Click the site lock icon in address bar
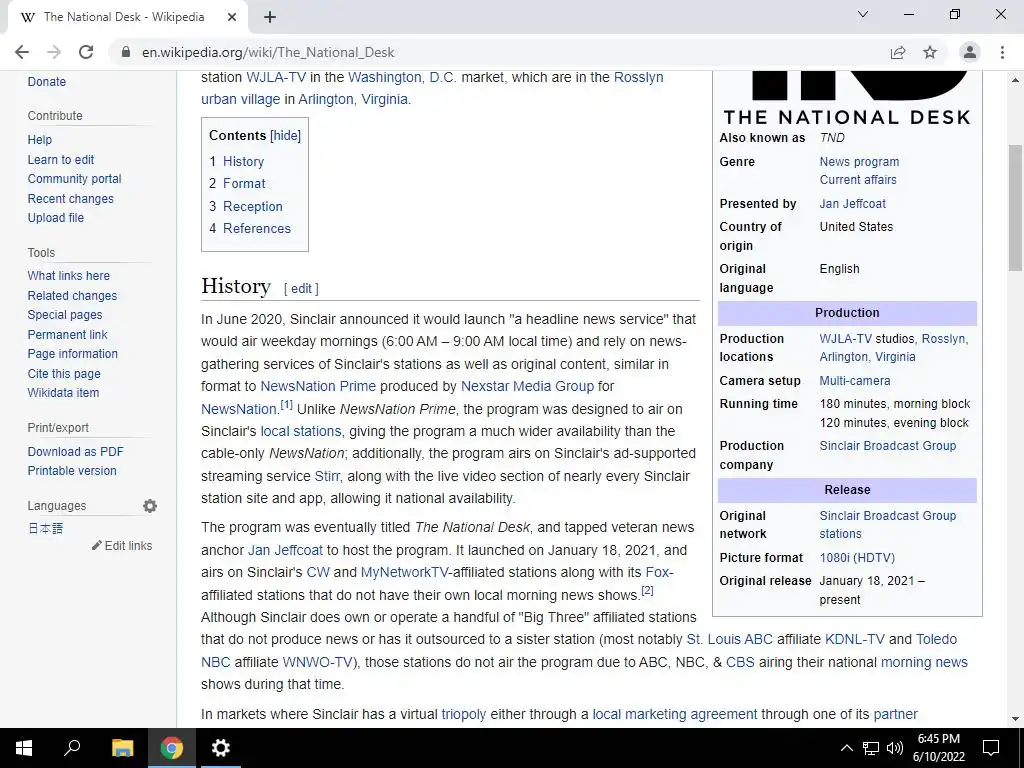 point(126,52)
